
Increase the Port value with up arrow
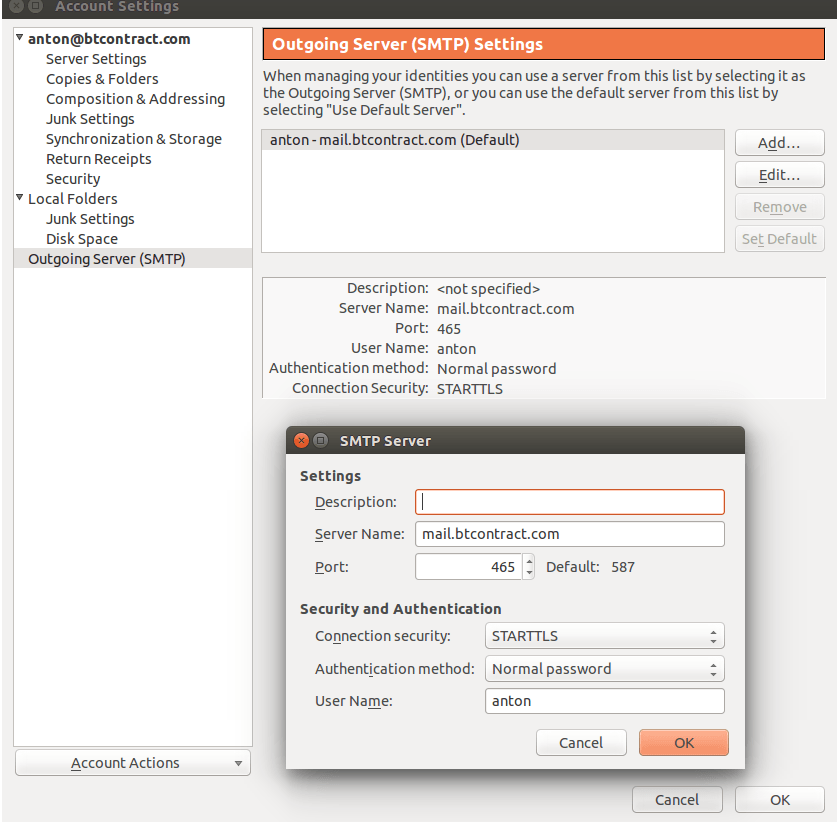(x=529, y=561)
